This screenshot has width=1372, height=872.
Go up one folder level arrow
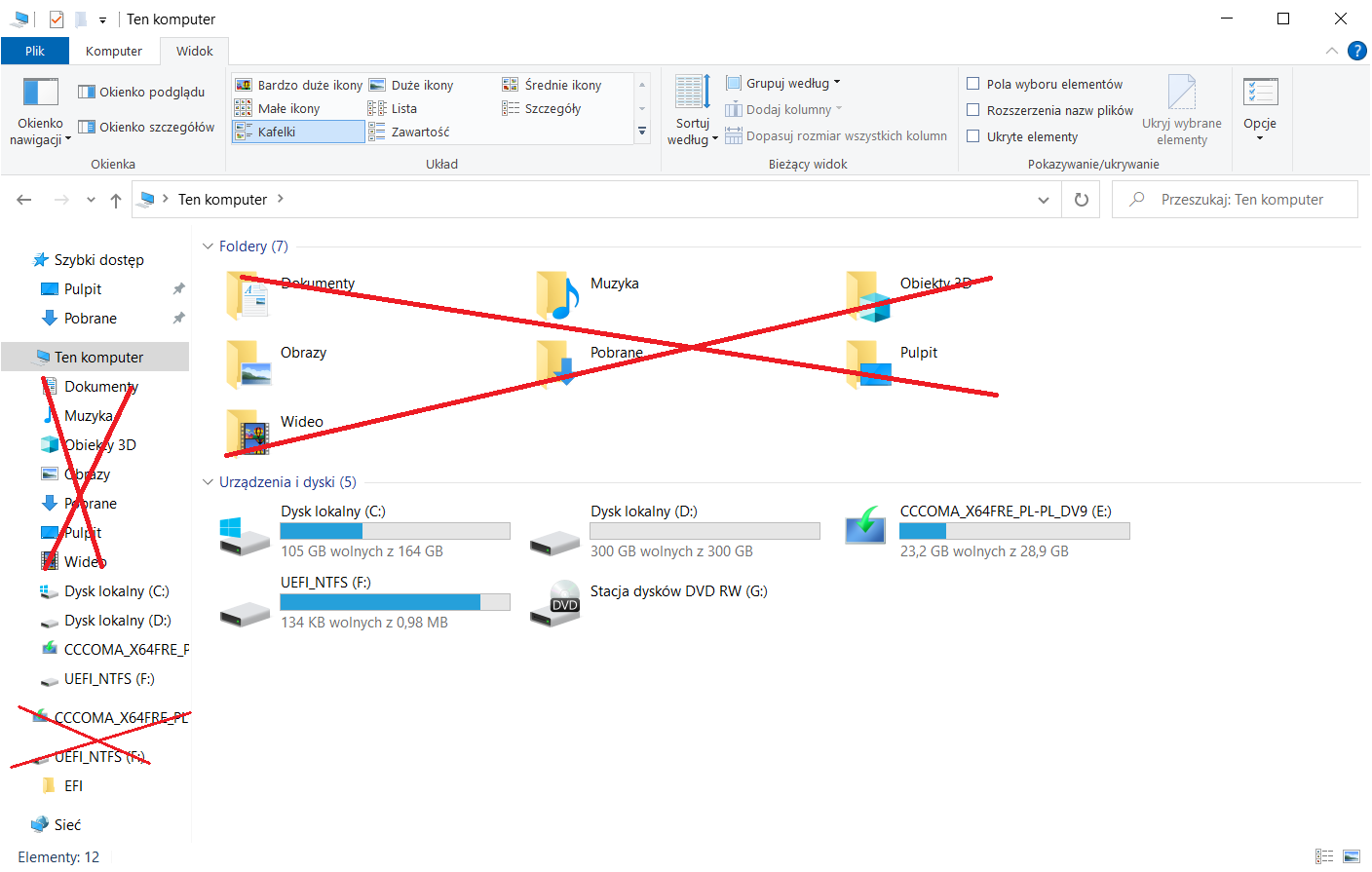point(116,200)
